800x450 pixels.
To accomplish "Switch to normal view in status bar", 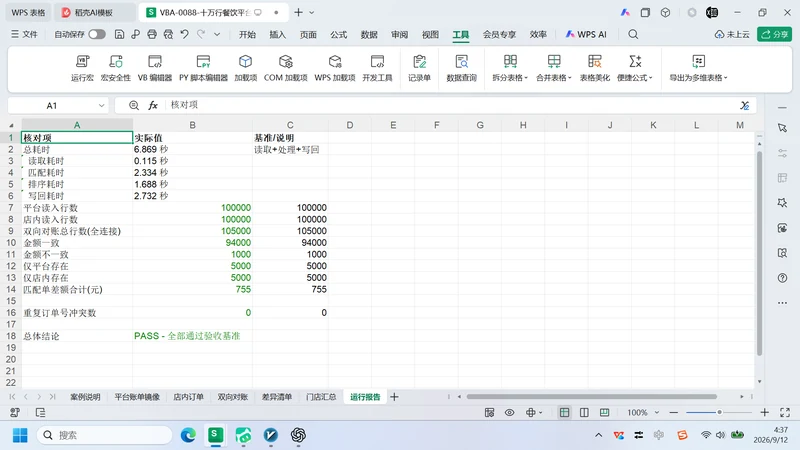I will (x=564, y=412).
